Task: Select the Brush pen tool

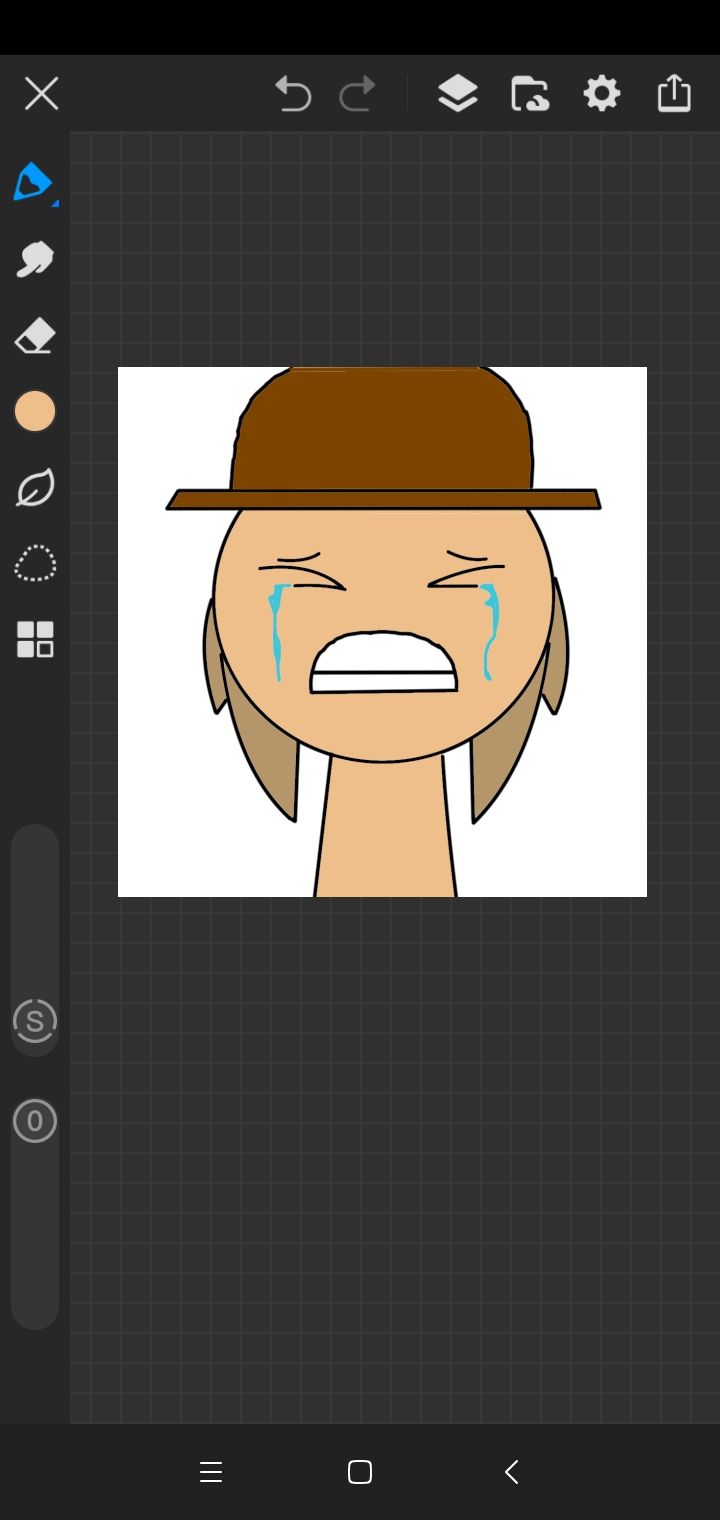Action: [34, 183]
